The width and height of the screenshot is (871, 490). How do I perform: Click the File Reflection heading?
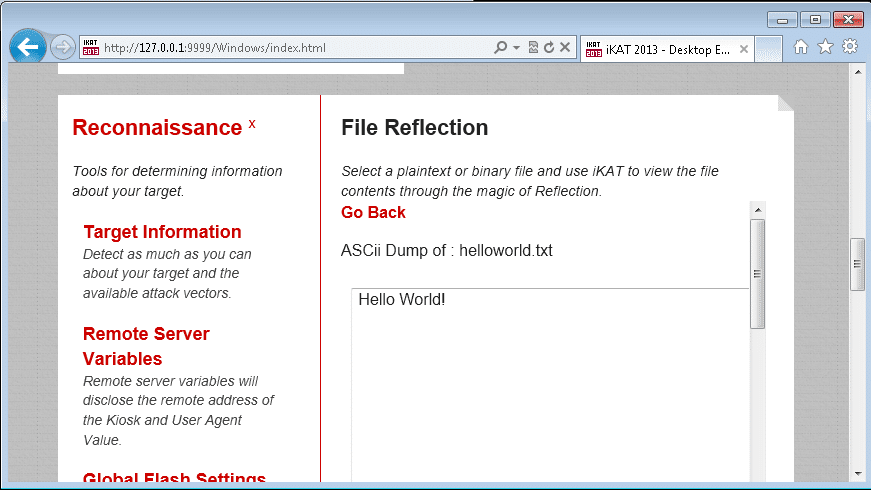pyautogui.click(x=414, y=128)
